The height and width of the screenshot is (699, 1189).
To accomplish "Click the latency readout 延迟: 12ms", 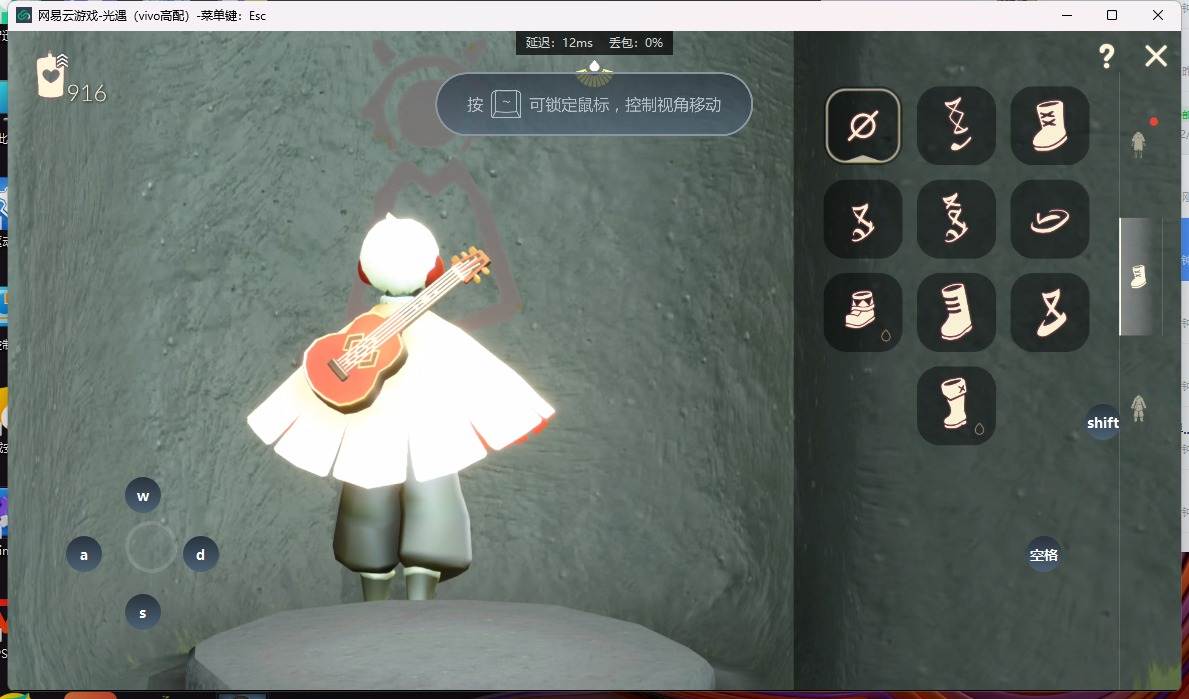I will 560,42.
